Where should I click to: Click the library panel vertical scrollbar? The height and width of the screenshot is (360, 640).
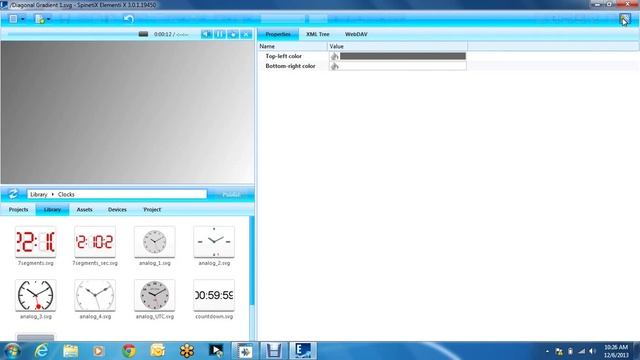[x=252, y=261]
